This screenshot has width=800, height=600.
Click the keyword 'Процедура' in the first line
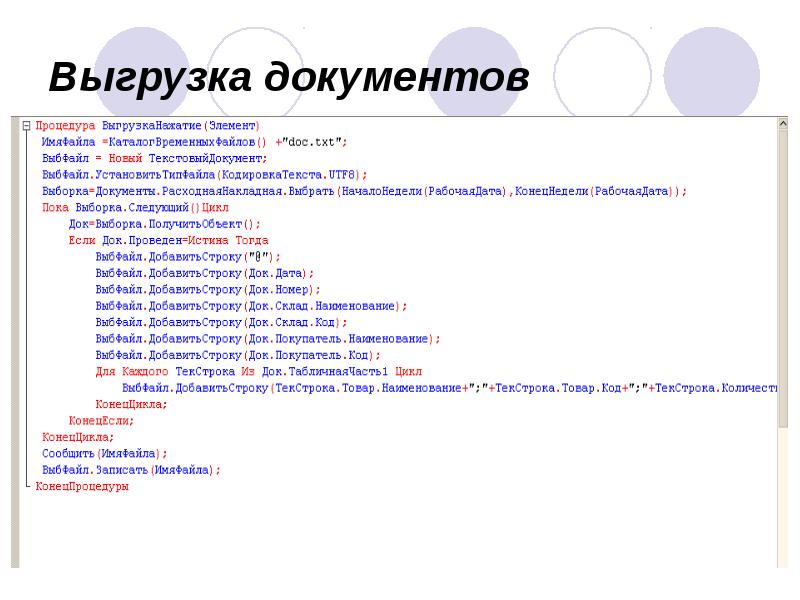click(x=65, y=126)
